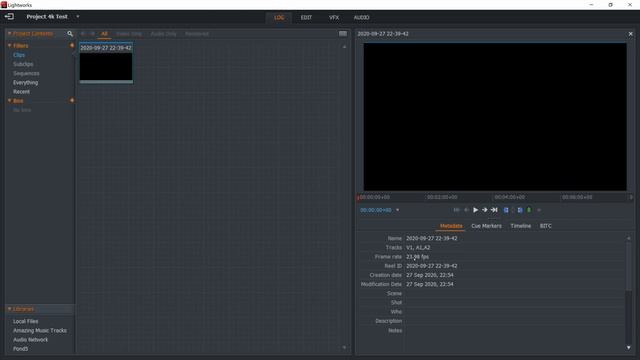
Task: Click the viewer timeline scrub strip
Action: pyautogui.click(x=495, y=197)
